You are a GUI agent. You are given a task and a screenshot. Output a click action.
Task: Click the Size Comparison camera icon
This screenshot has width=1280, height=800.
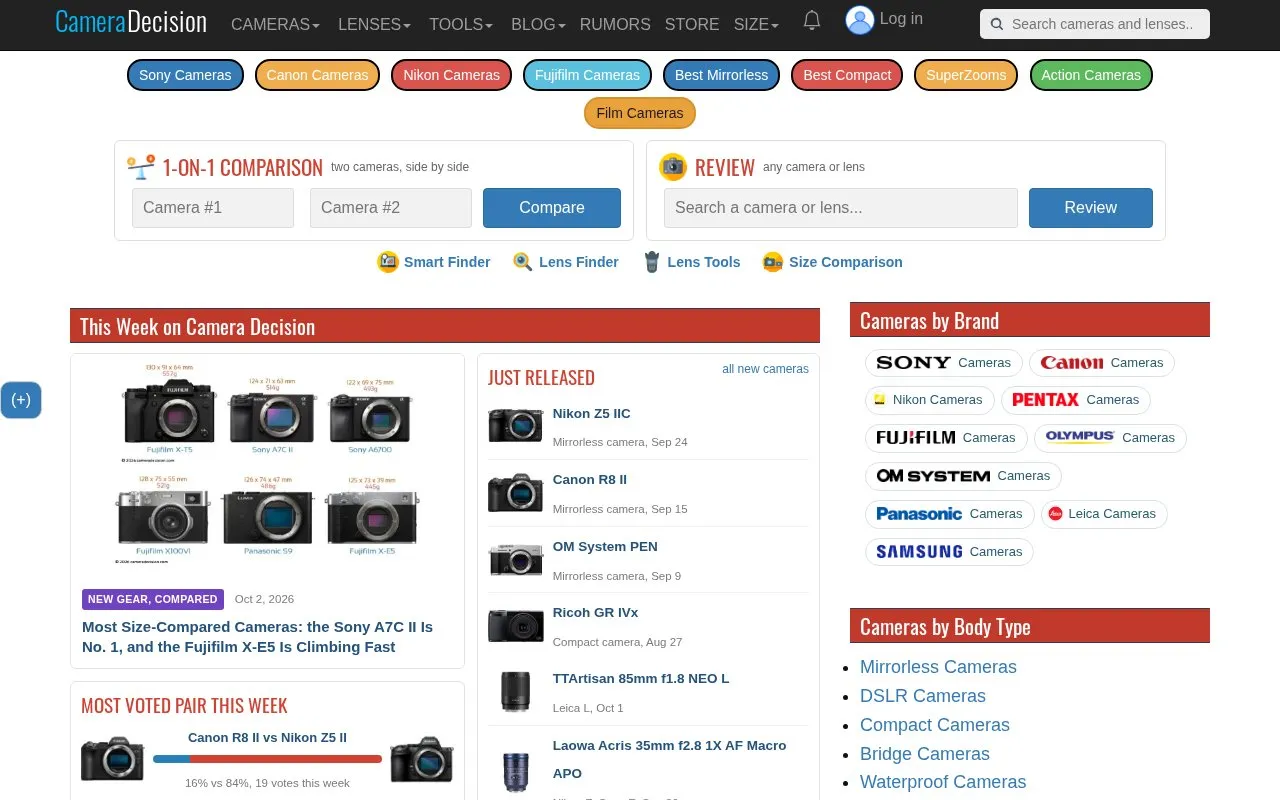point(773,262)
